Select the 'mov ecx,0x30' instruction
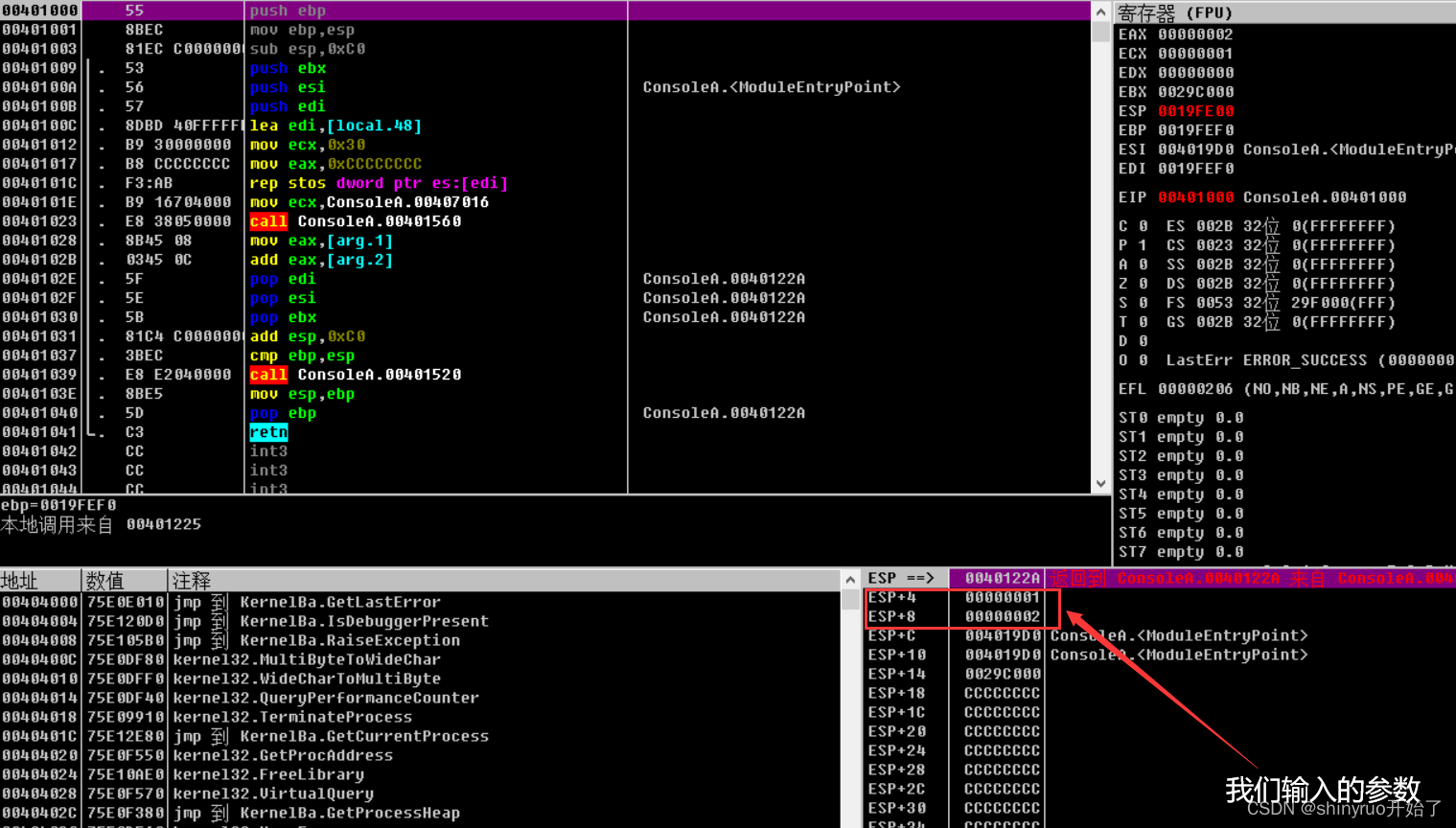This screenshot has width=1456, height=828. 308,145
